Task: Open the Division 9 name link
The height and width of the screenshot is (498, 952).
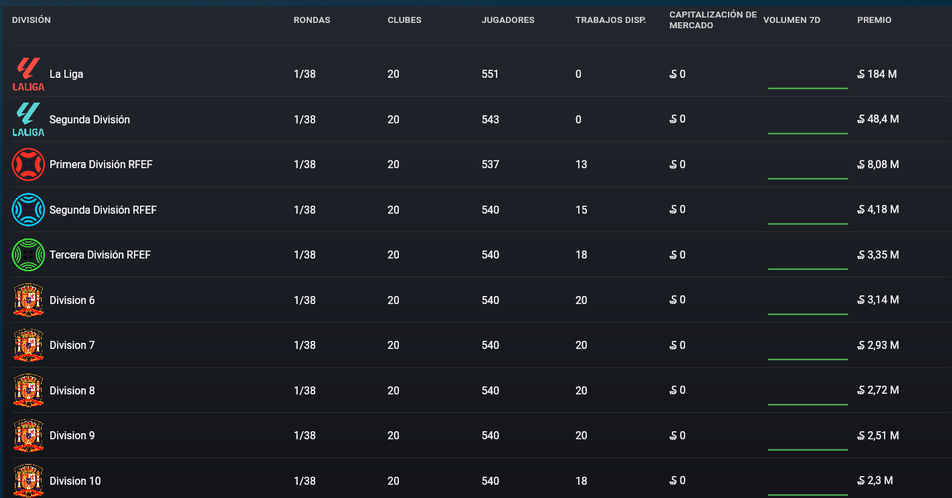Action: [72, 435]
